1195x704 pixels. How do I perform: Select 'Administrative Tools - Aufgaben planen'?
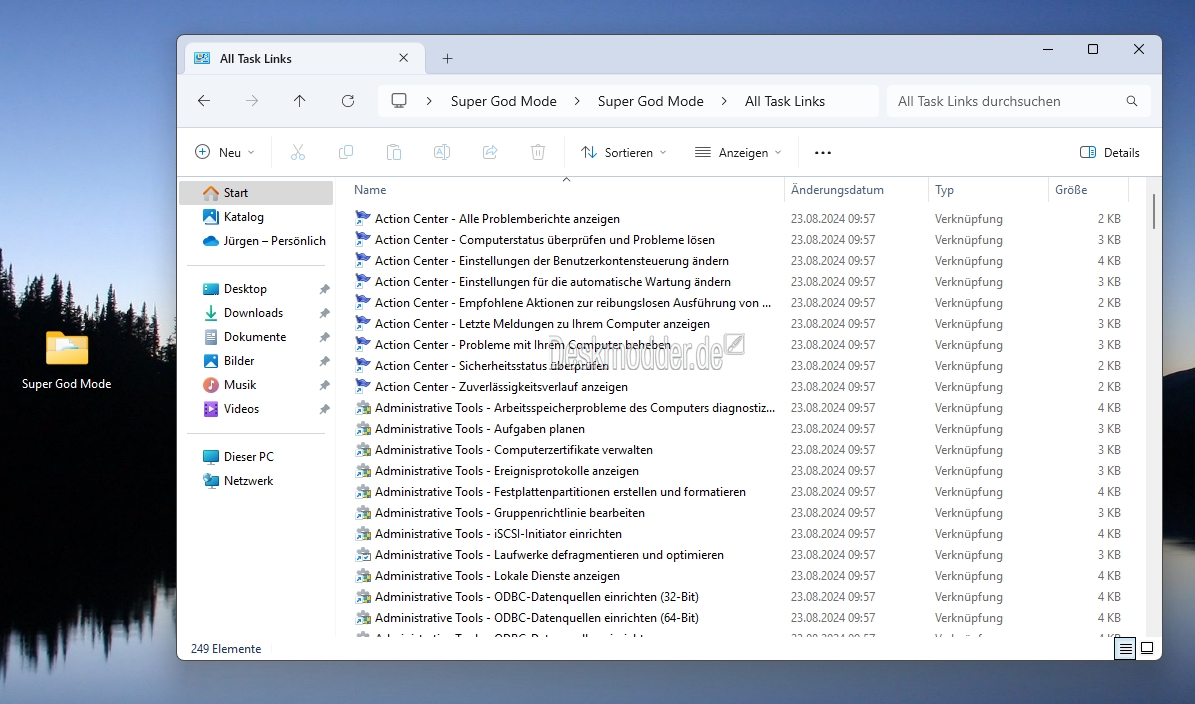[479, 429]
